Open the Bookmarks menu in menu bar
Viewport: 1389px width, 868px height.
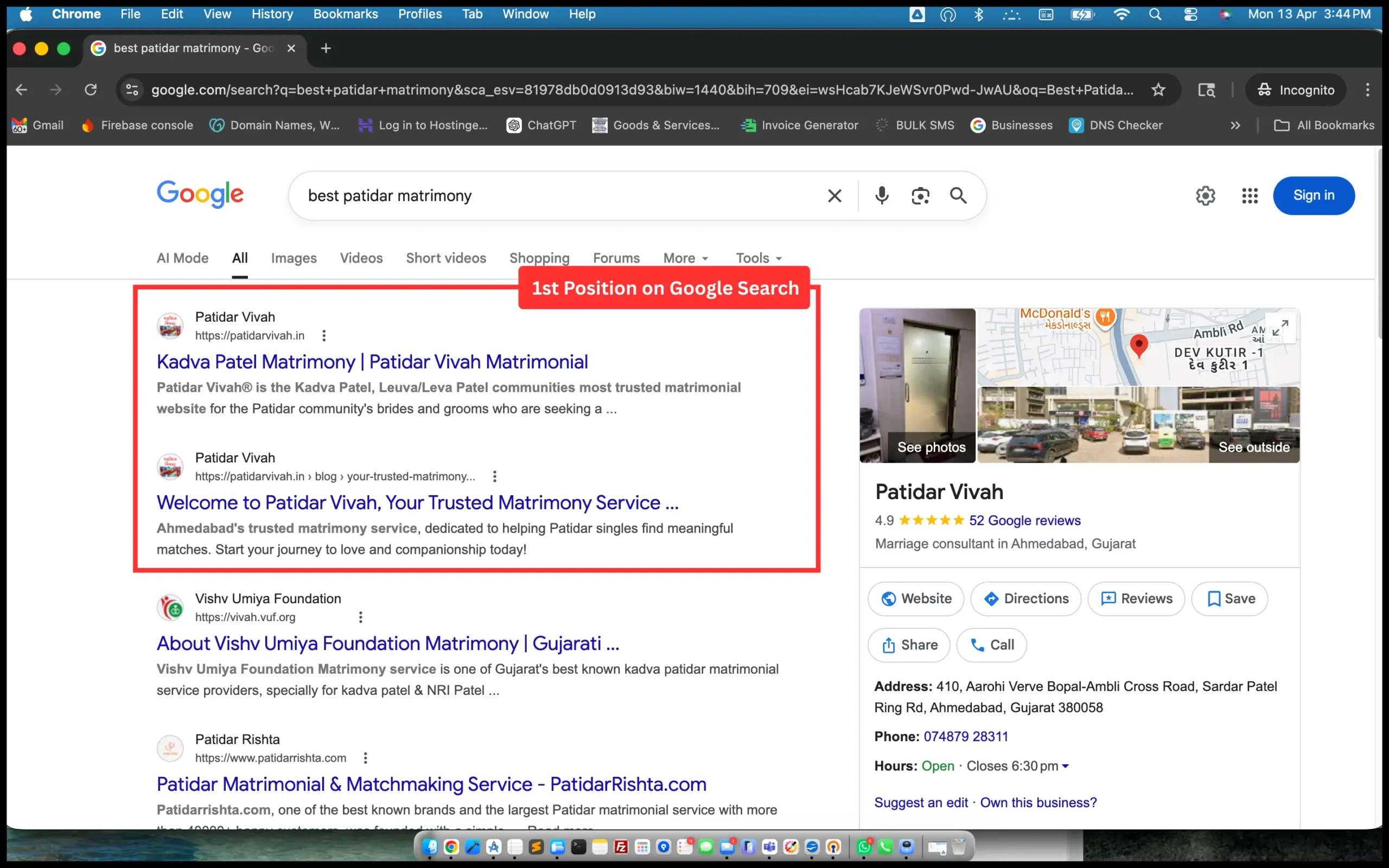point(346,14)
